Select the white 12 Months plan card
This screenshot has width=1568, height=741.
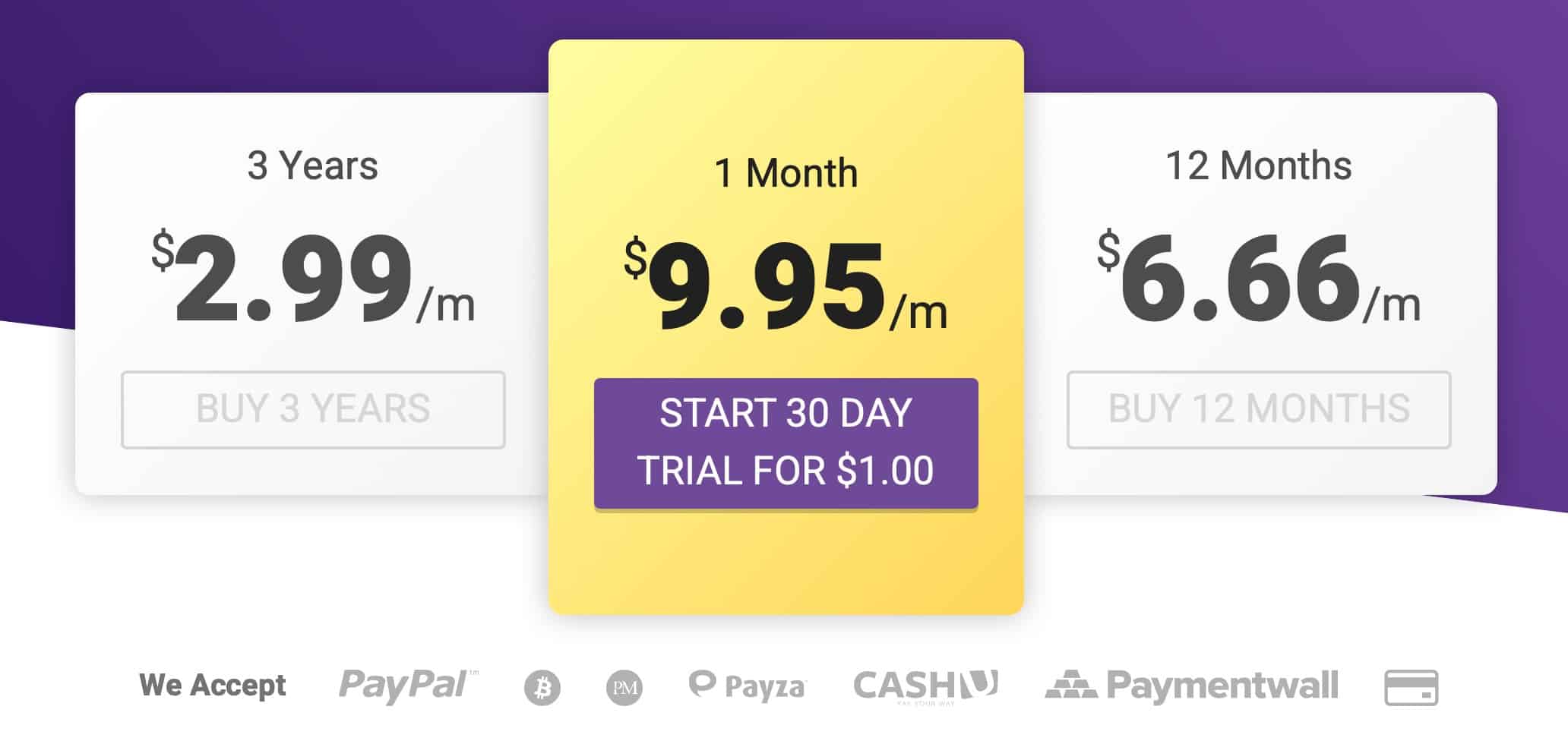point(1260,294)
